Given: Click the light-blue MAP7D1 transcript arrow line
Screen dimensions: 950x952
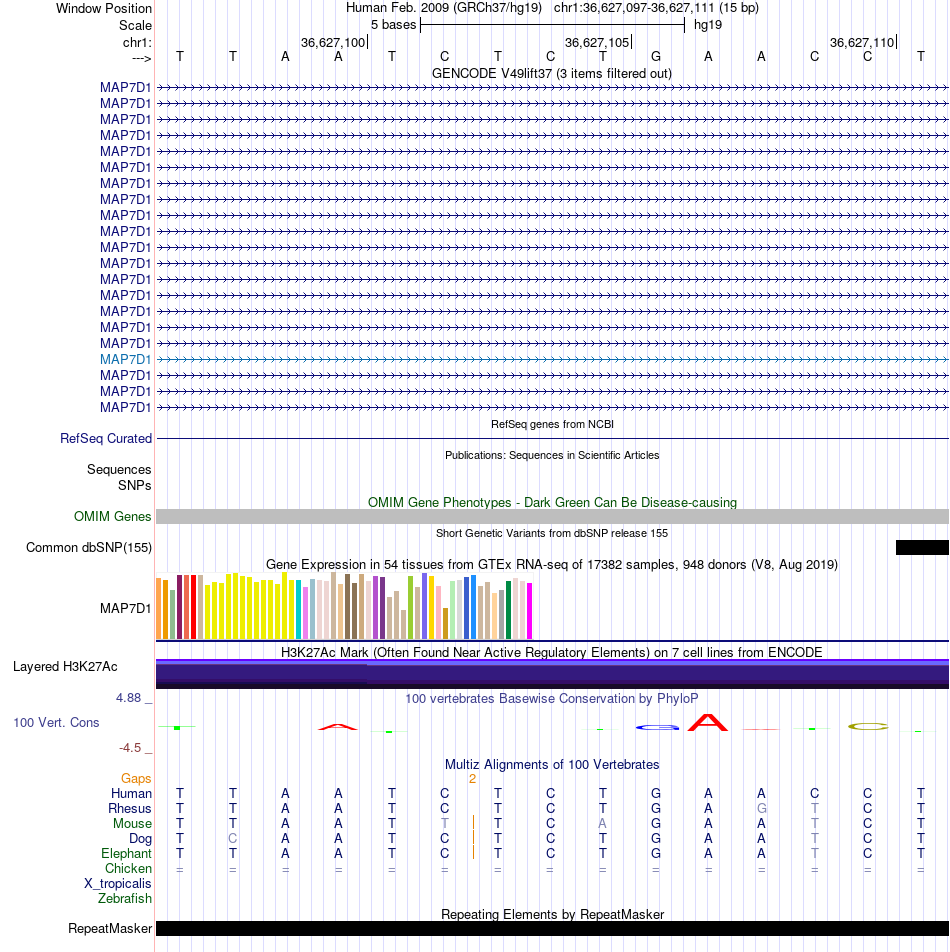Looking at the screenshot, I should [x=552, y=359].
